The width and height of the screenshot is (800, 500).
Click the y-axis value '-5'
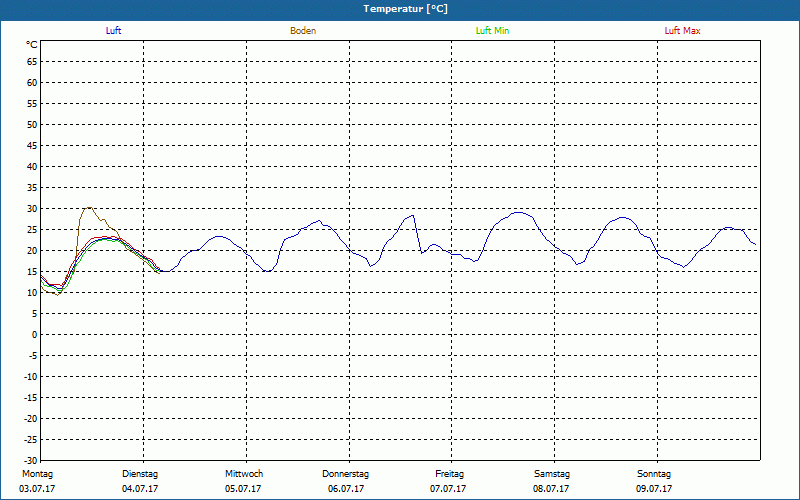pyautogui.click(x=33, y=356)
